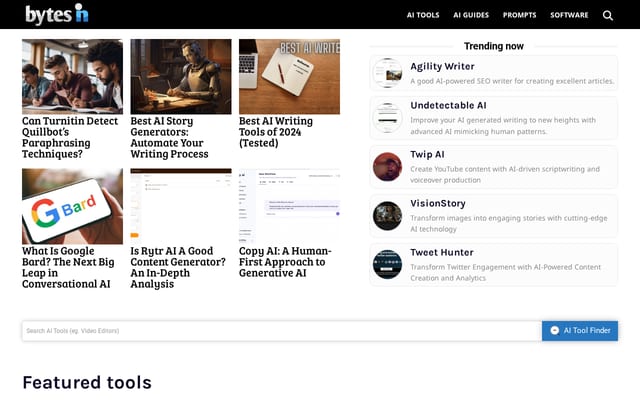Open the Agility Writer trending link
This screenshot has height=400, width=640.
[442, 67]
